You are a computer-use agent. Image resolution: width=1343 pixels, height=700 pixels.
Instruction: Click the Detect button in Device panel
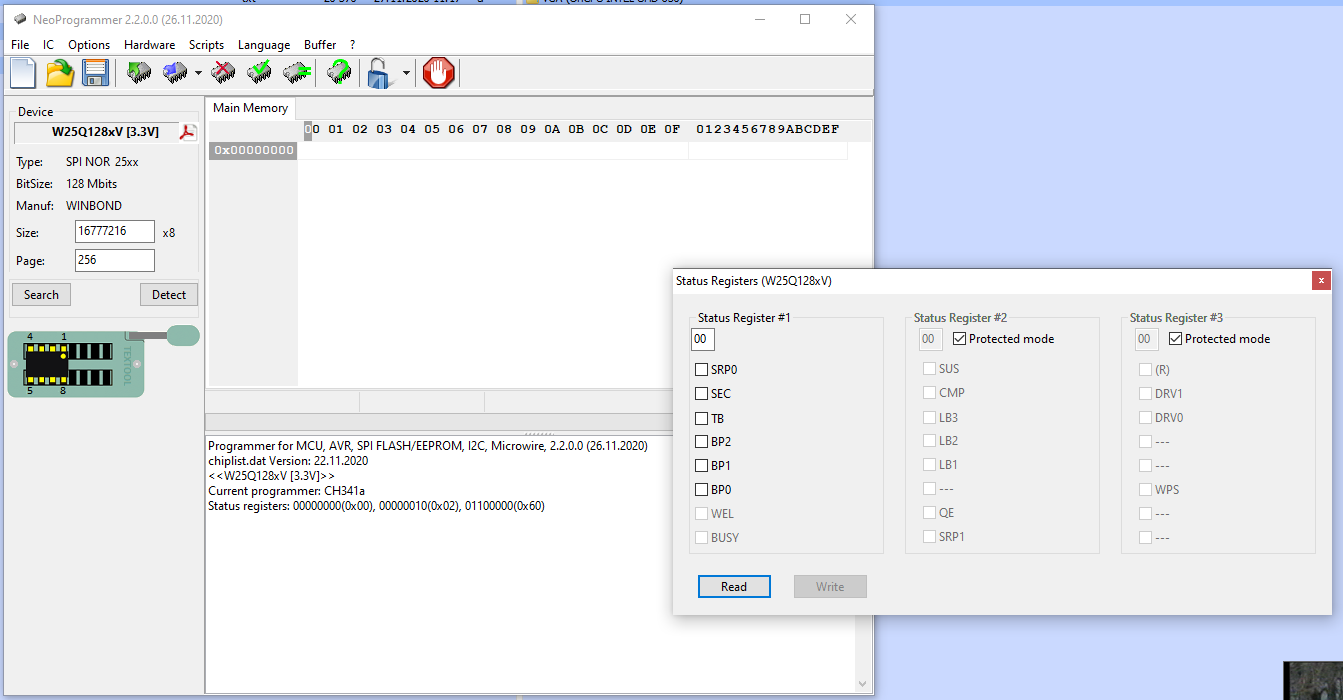click(x=169, y=294)
